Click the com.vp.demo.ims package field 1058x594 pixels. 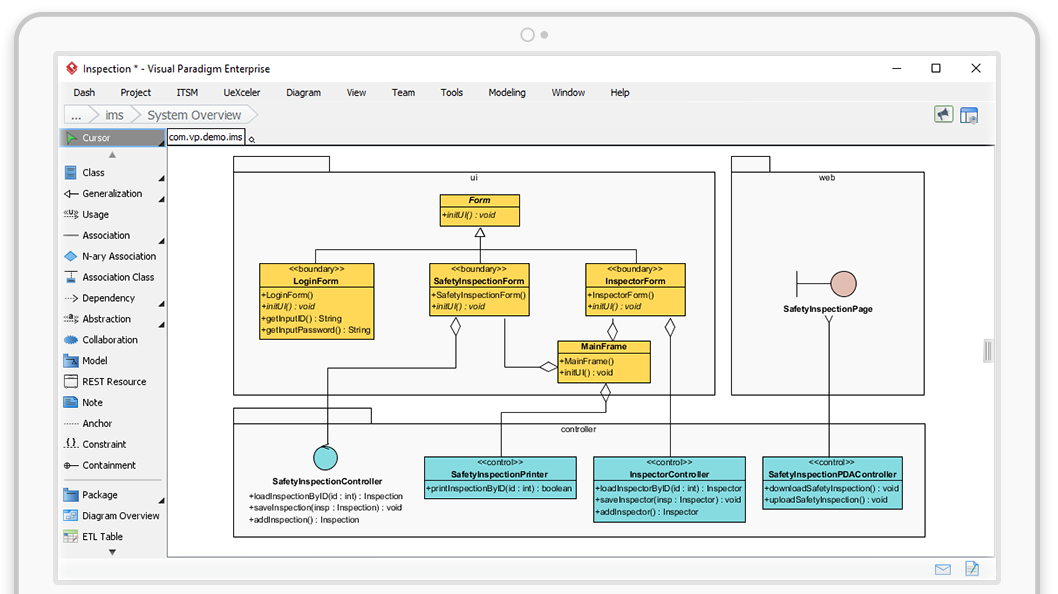click(205, 138)
